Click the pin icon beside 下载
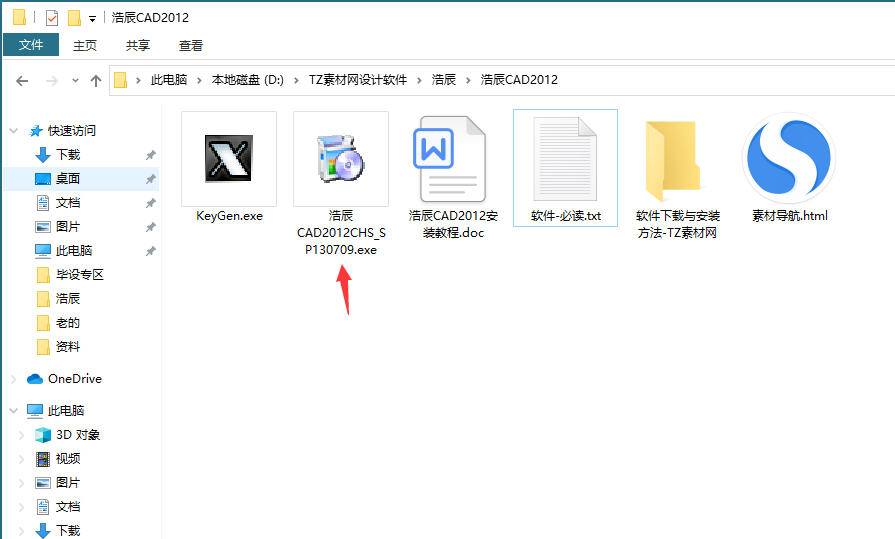 coord(151,155)
